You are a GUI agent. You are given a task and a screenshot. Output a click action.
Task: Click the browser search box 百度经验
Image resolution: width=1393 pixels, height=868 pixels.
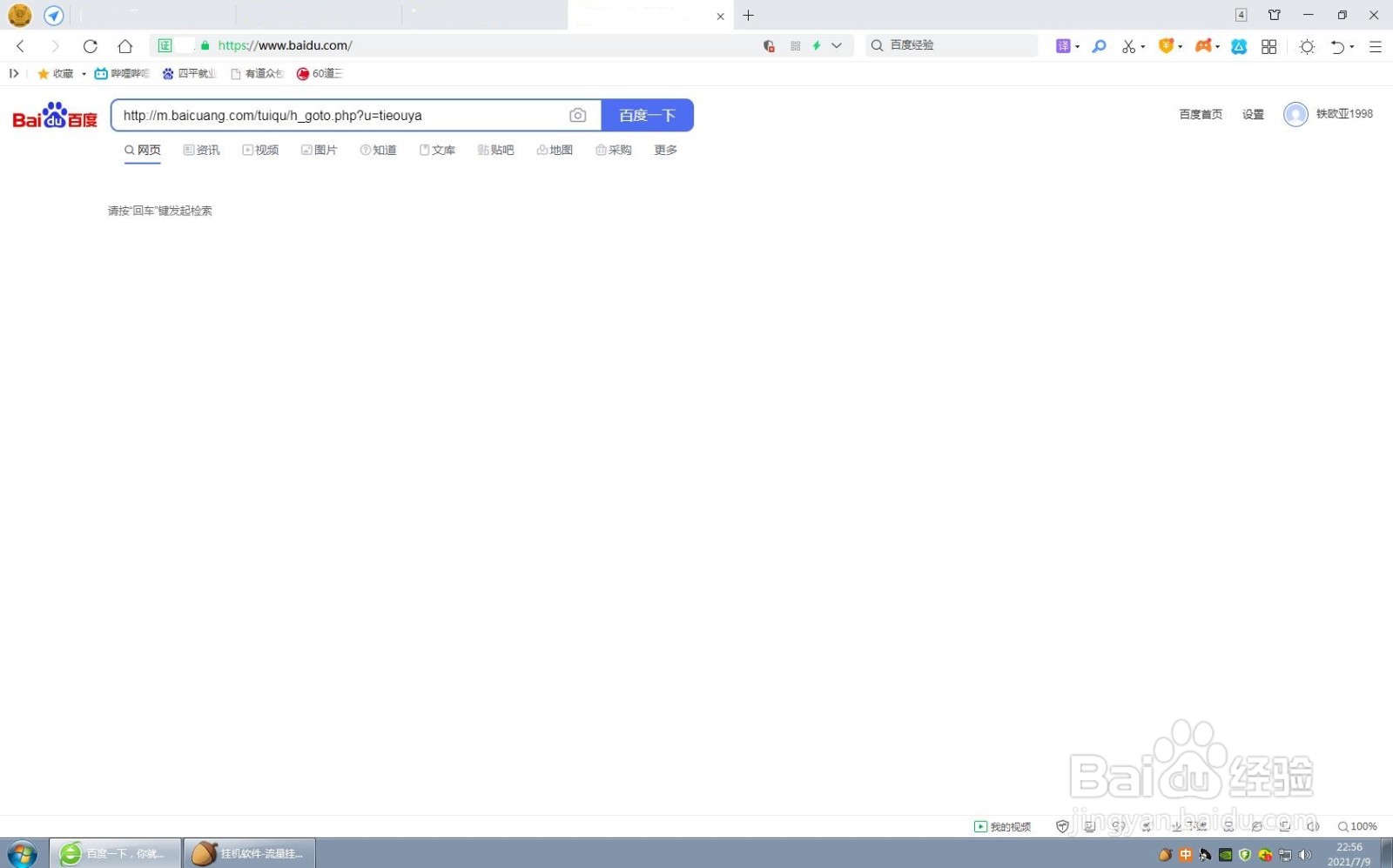952,45
